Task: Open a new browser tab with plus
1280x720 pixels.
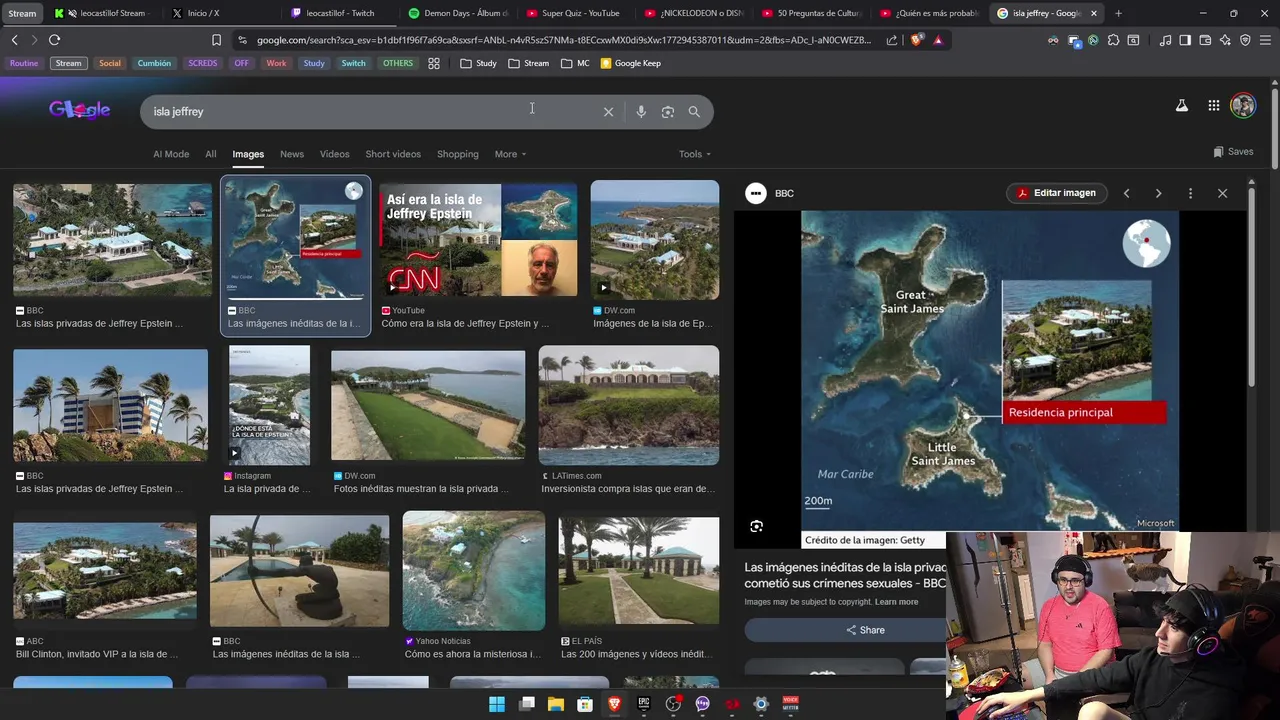Action: coord(1118,13)
